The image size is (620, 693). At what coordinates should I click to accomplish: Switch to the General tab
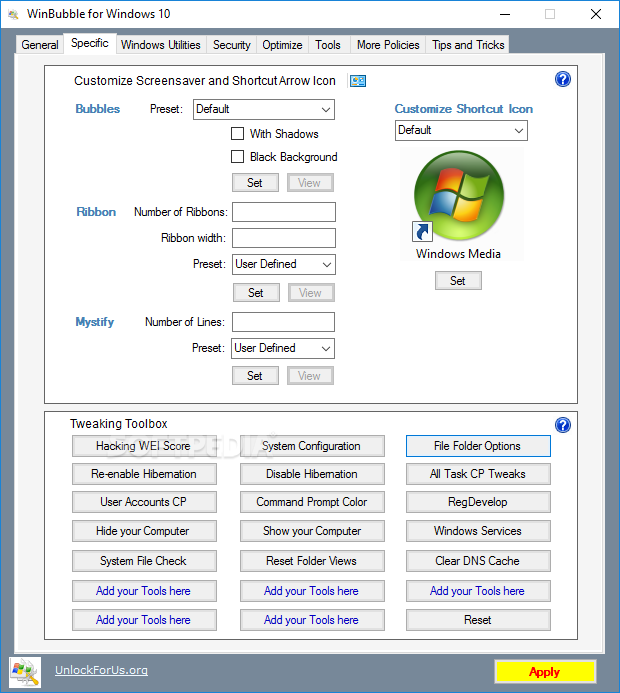(40, 45)
